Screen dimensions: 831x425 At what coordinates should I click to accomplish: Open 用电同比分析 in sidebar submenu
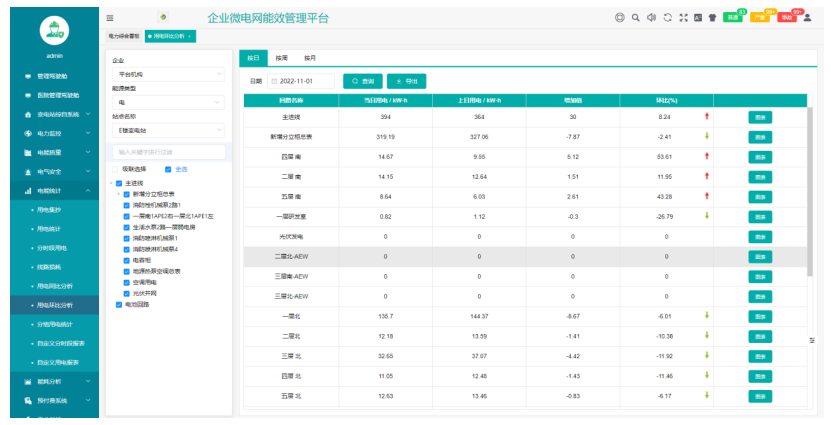[x=55, y=286]
